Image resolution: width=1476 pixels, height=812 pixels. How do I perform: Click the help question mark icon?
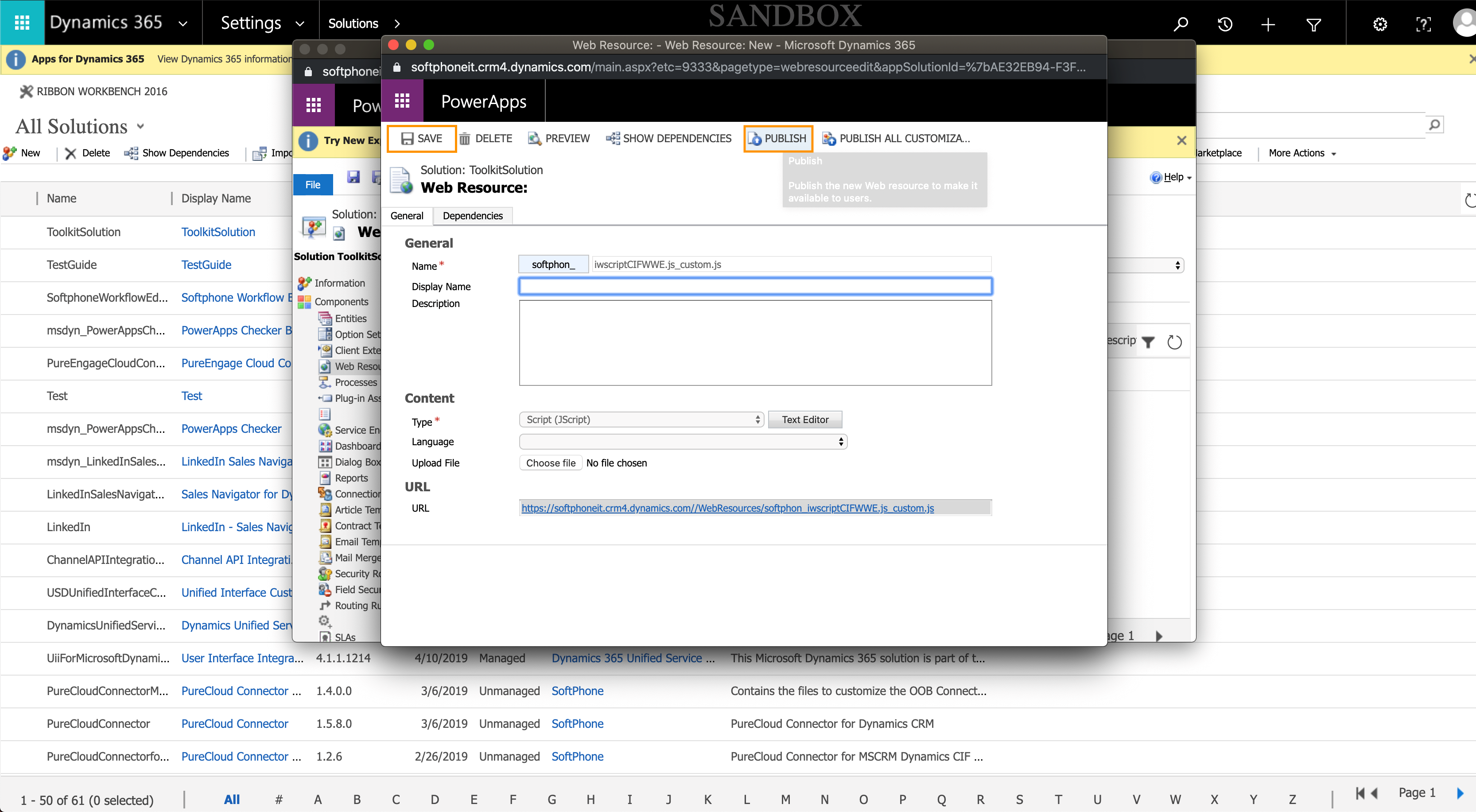[1423, 23]
